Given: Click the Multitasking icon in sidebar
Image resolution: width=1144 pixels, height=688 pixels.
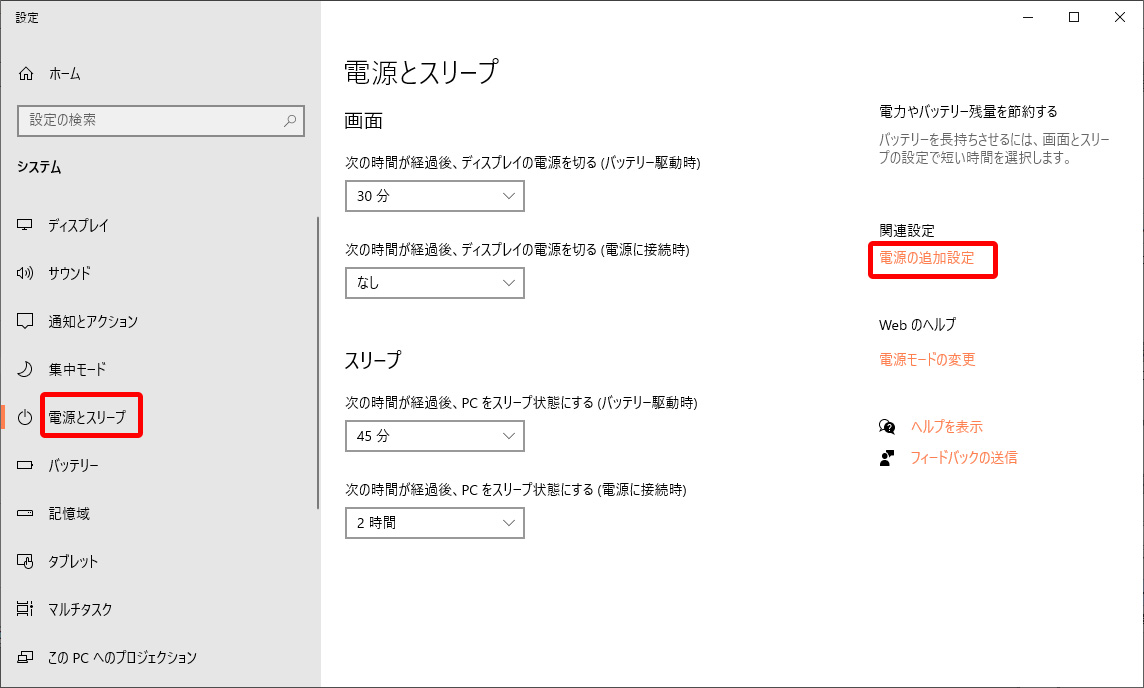Looking at the screenshot, I should click(26, 609).
